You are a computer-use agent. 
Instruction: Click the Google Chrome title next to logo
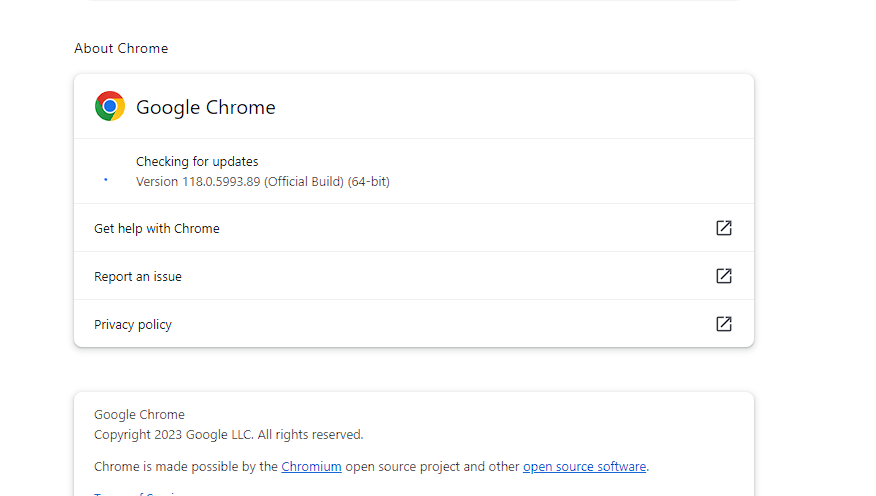coord(206,107)
